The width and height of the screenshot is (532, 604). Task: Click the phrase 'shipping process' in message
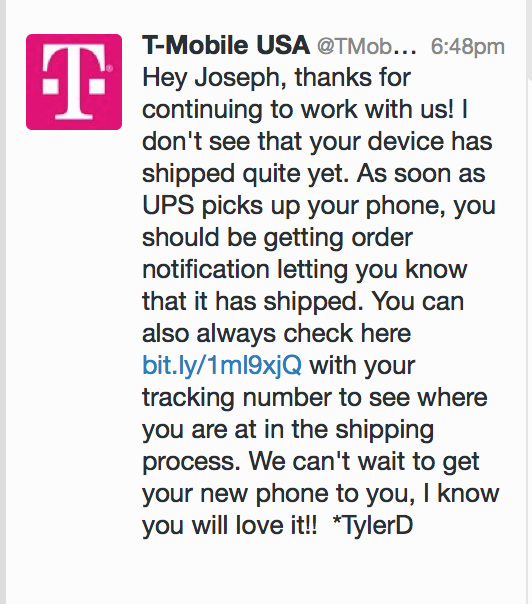288,445
